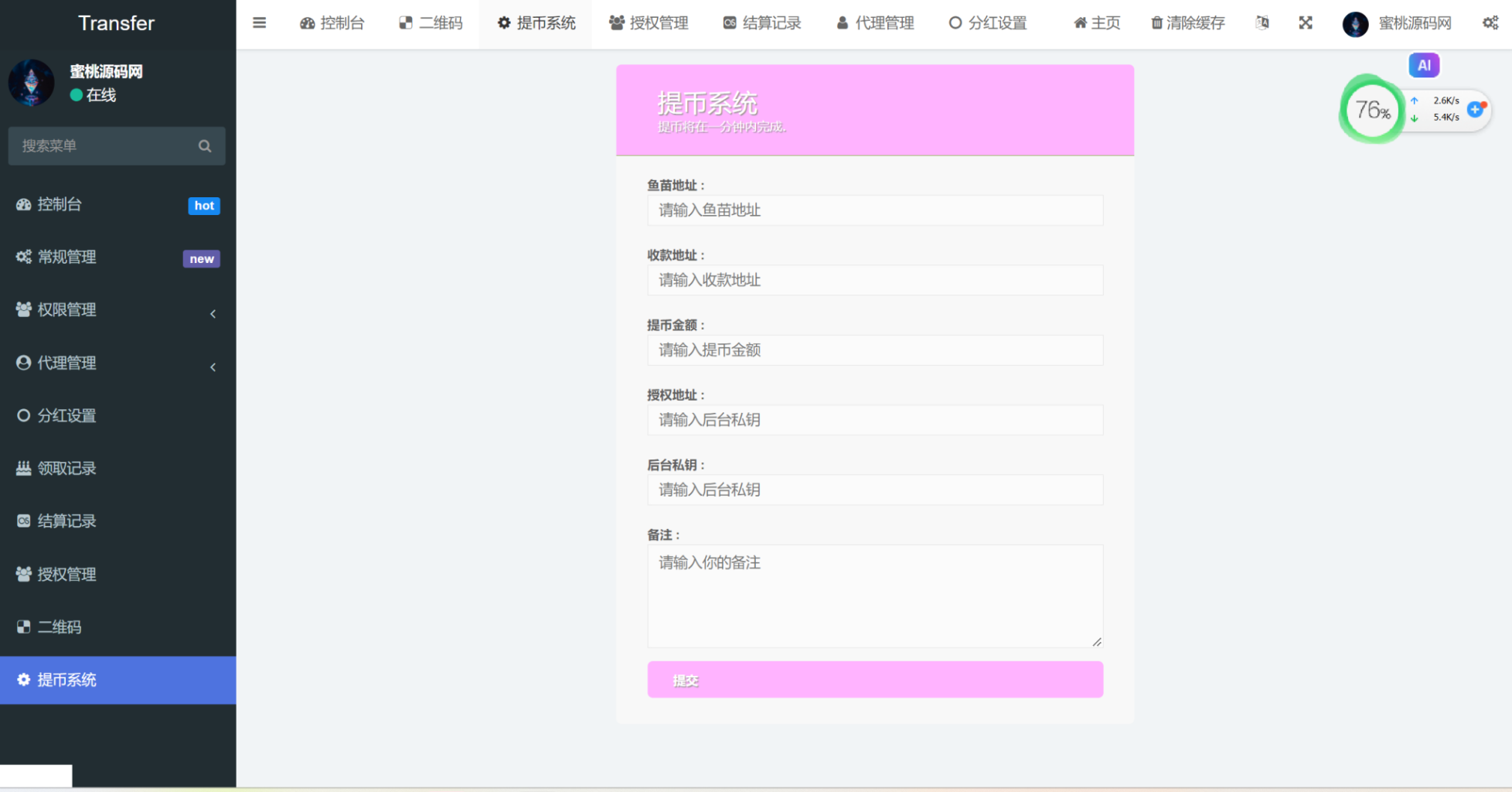Click the translate/language icon in the header
The width and height of the screenshot is (1512, 792).
(1262, 22)
